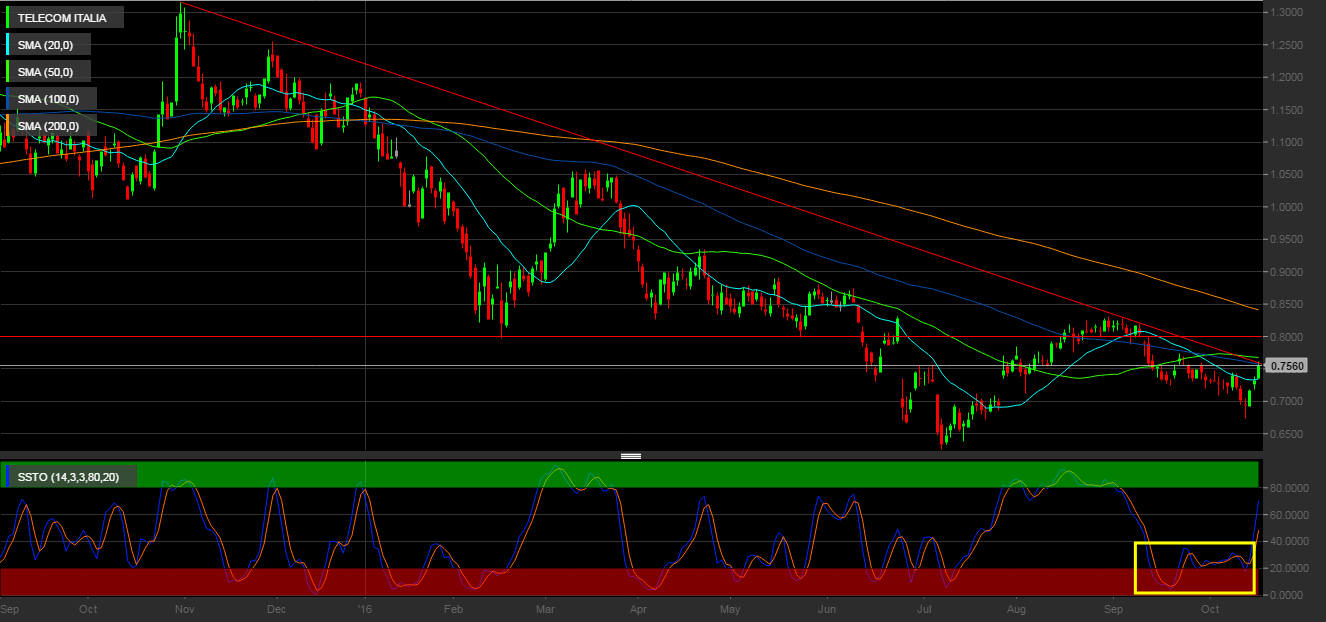Viewport: 1326px width, 622px height.
Task: Click the blue swatch beside the SSTO label
Action: pos(7,477)
